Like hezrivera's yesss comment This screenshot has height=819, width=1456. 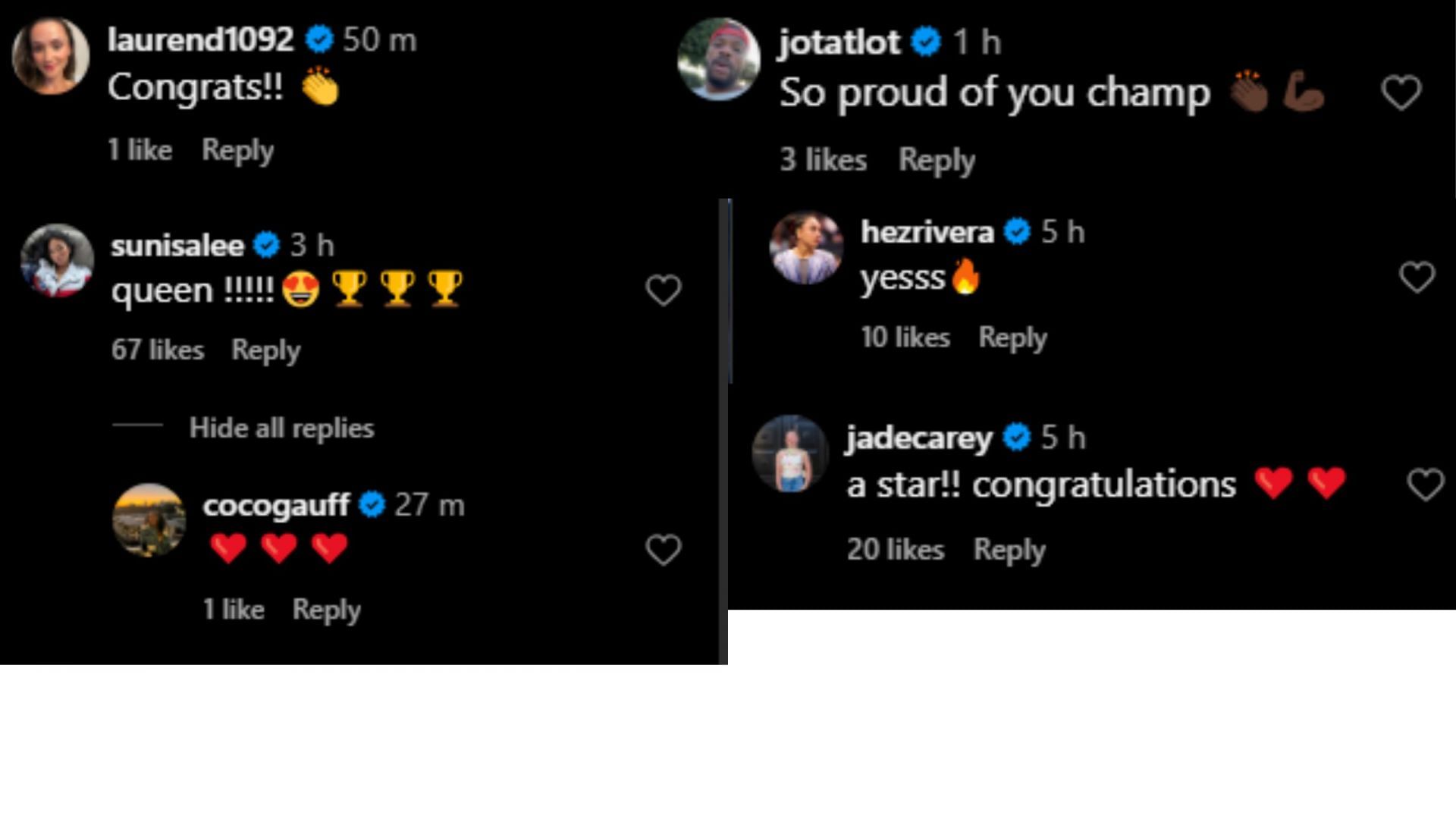tap(1417, 277)
